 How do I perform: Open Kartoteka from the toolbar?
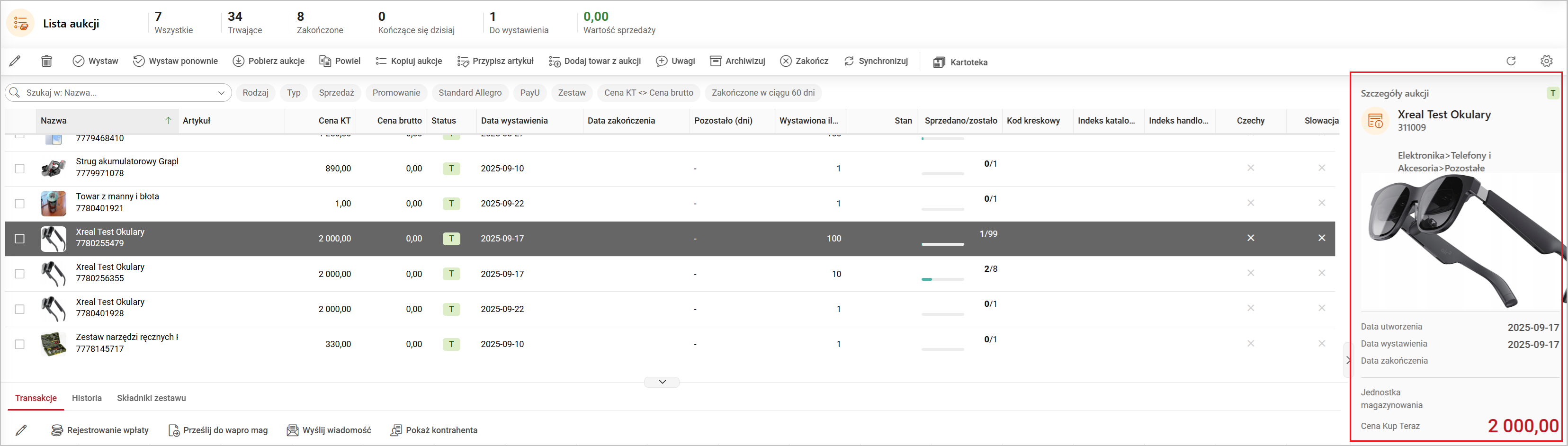coord(960,62)
